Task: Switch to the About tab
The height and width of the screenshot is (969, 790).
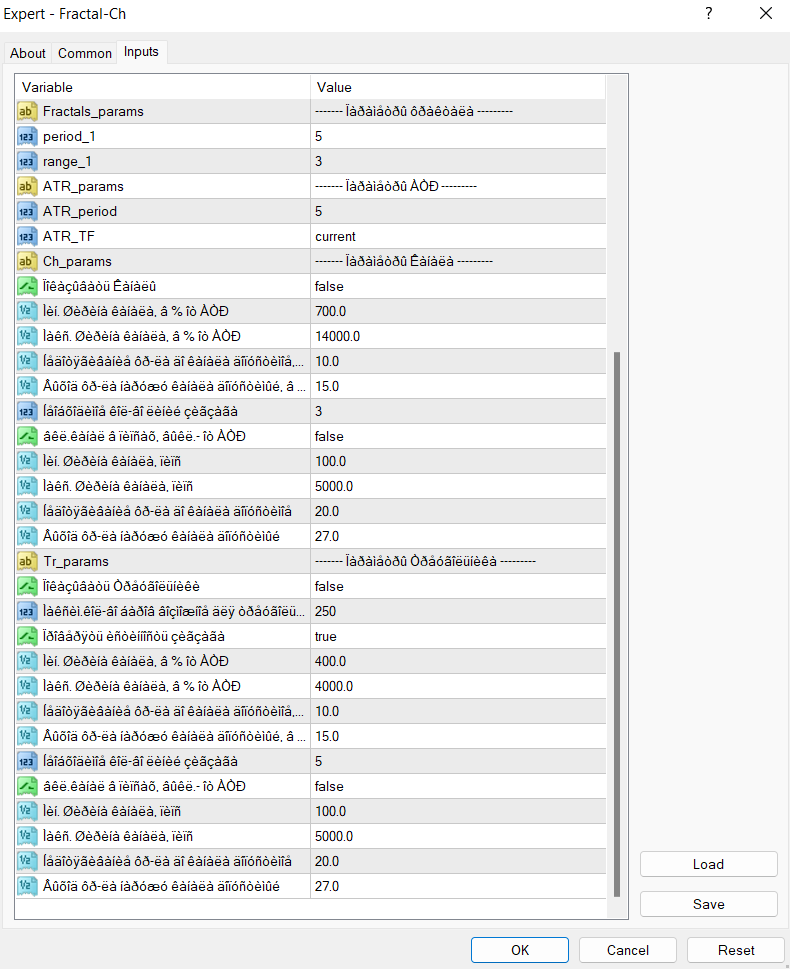Action: tap(28, 53)
